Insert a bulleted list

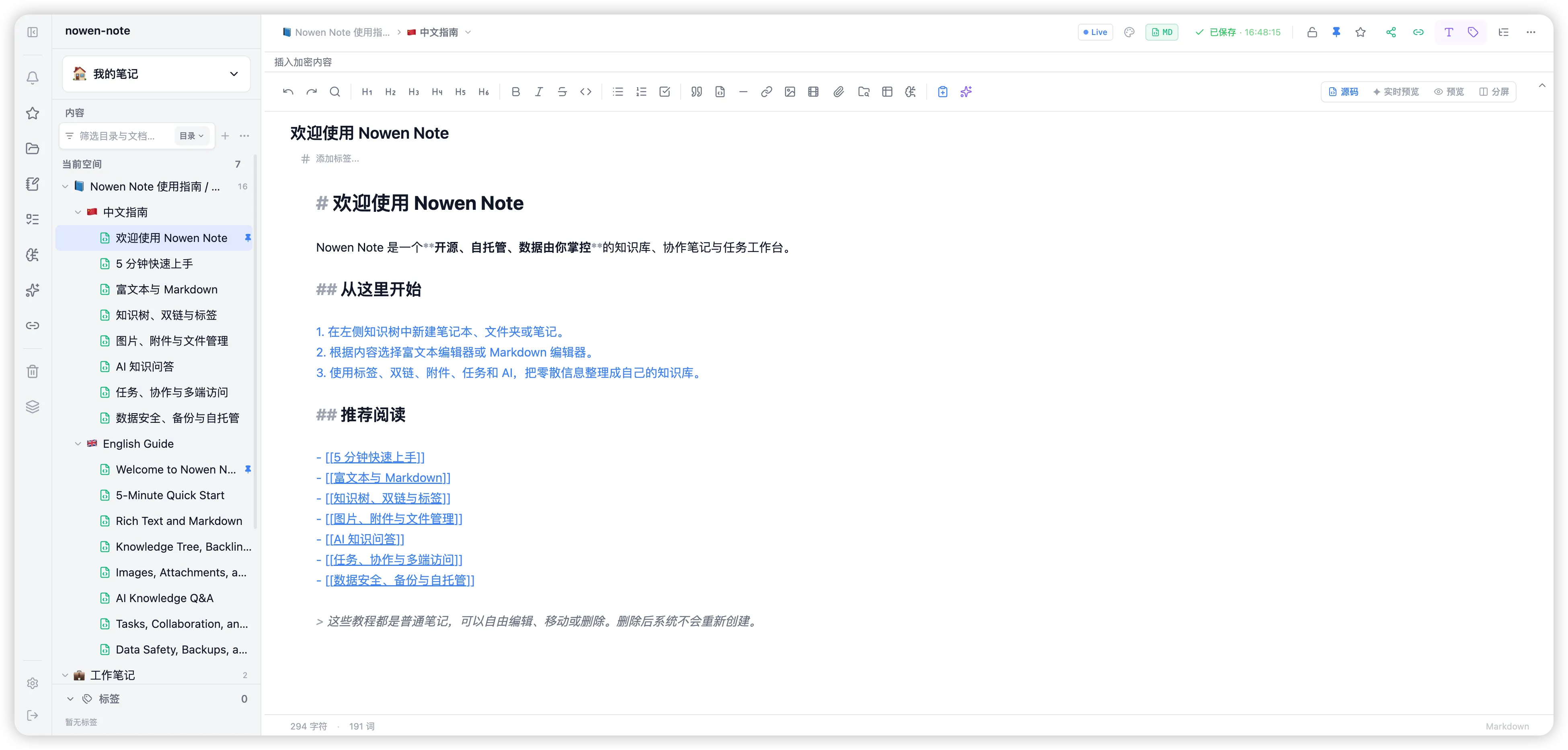click(618, 92)
